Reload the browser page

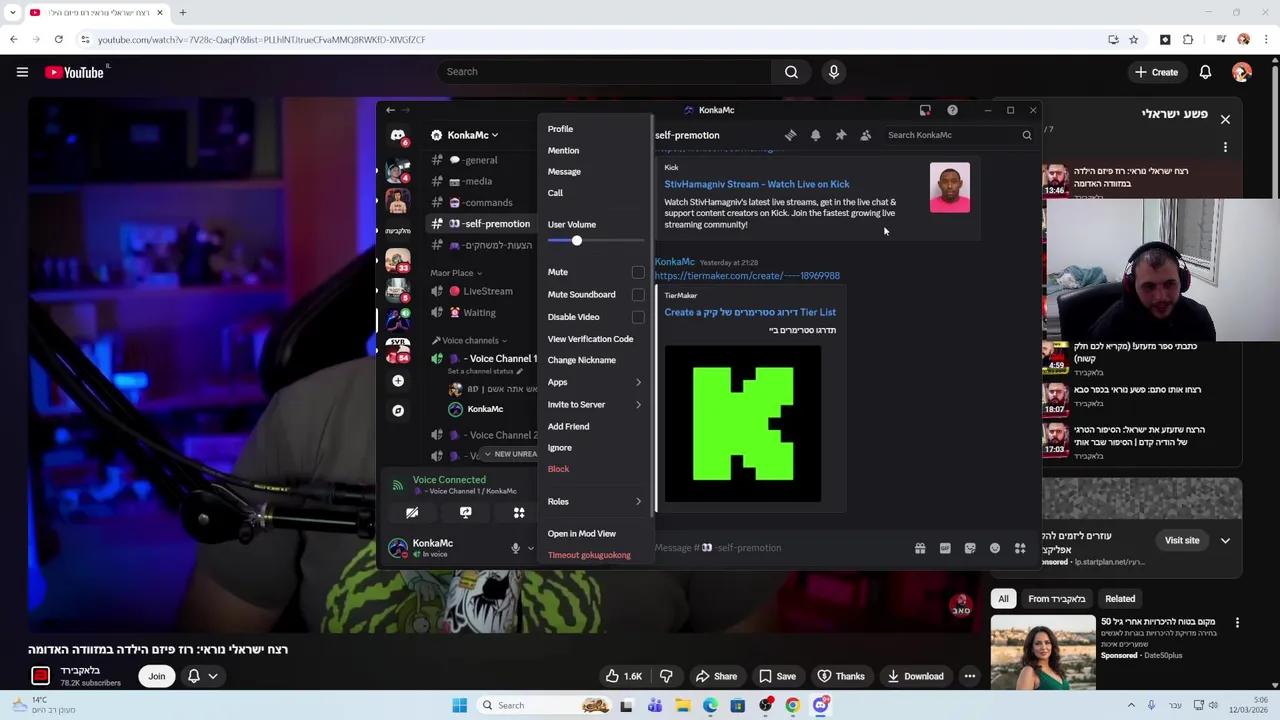point(59,39)
